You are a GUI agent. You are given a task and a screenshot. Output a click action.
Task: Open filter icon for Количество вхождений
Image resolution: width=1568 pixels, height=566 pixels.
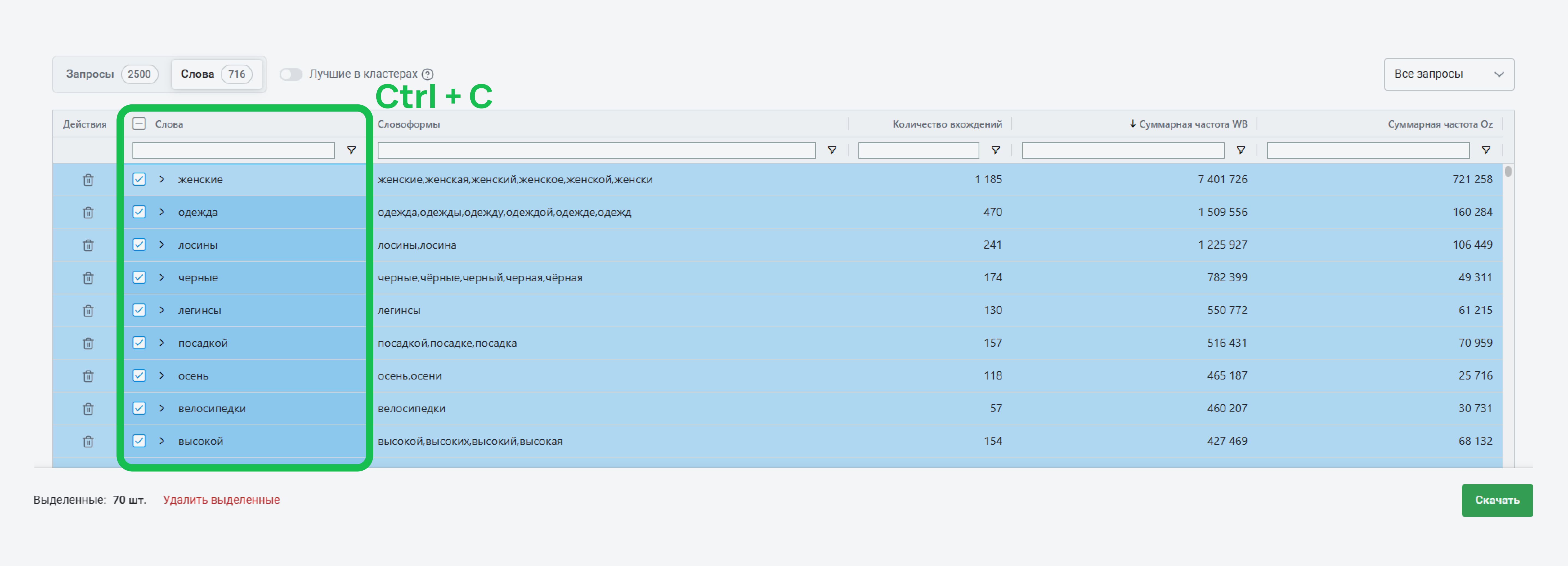point(995,150)
